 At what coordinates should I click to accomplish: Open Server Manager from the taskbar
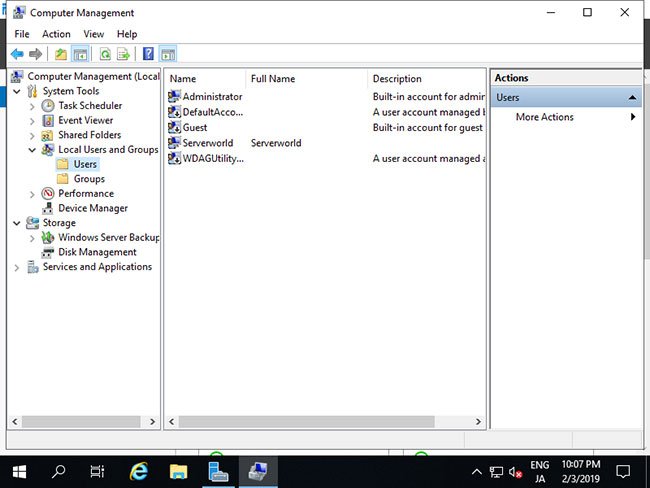(218, 471)
